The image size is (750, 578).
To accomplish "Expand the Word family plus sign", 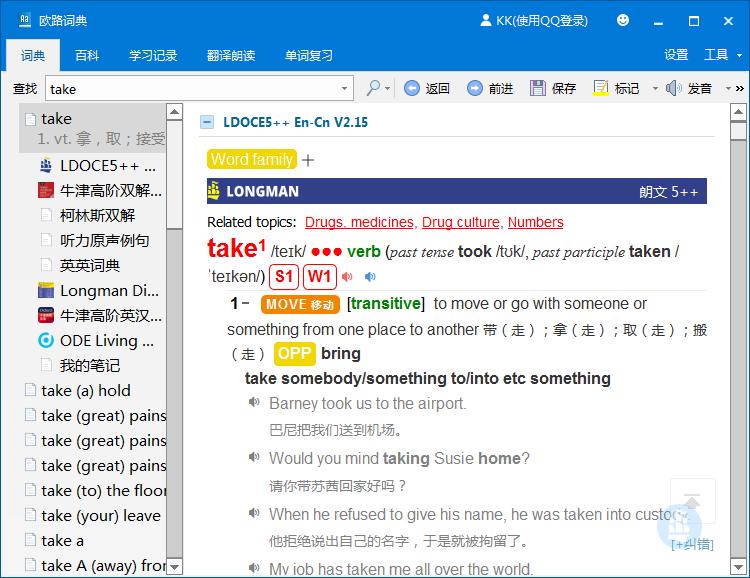I will [308, 160].
